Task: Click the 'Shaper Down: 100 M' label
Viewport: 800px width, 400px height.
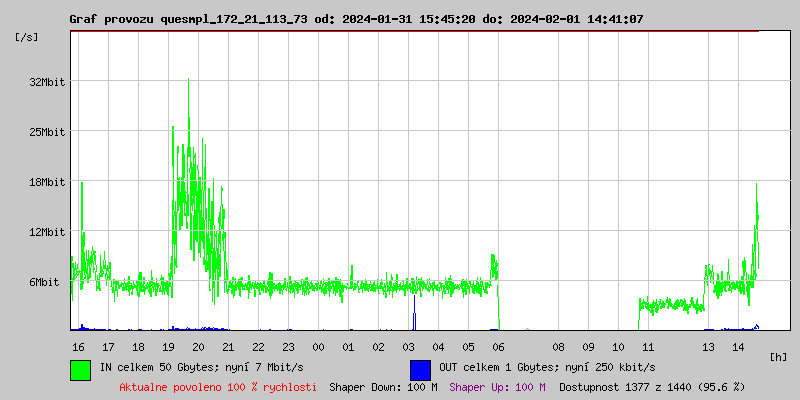Action: pos(383,387)
